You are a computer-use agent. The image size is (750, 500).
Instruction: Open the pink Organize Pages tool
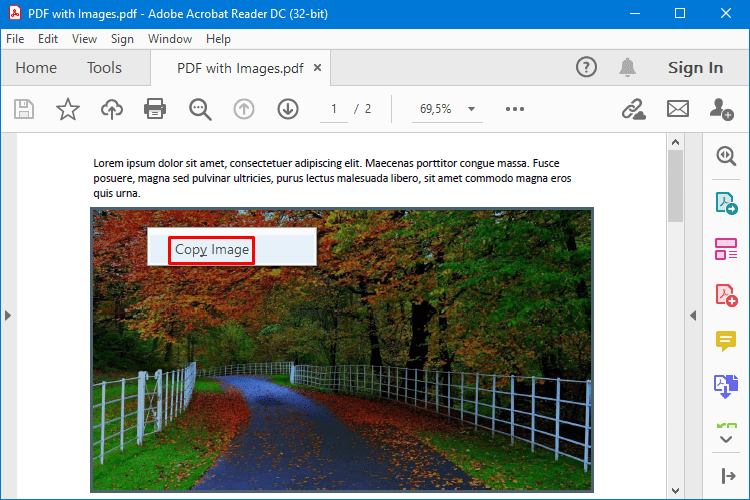(x=726, y=249)
